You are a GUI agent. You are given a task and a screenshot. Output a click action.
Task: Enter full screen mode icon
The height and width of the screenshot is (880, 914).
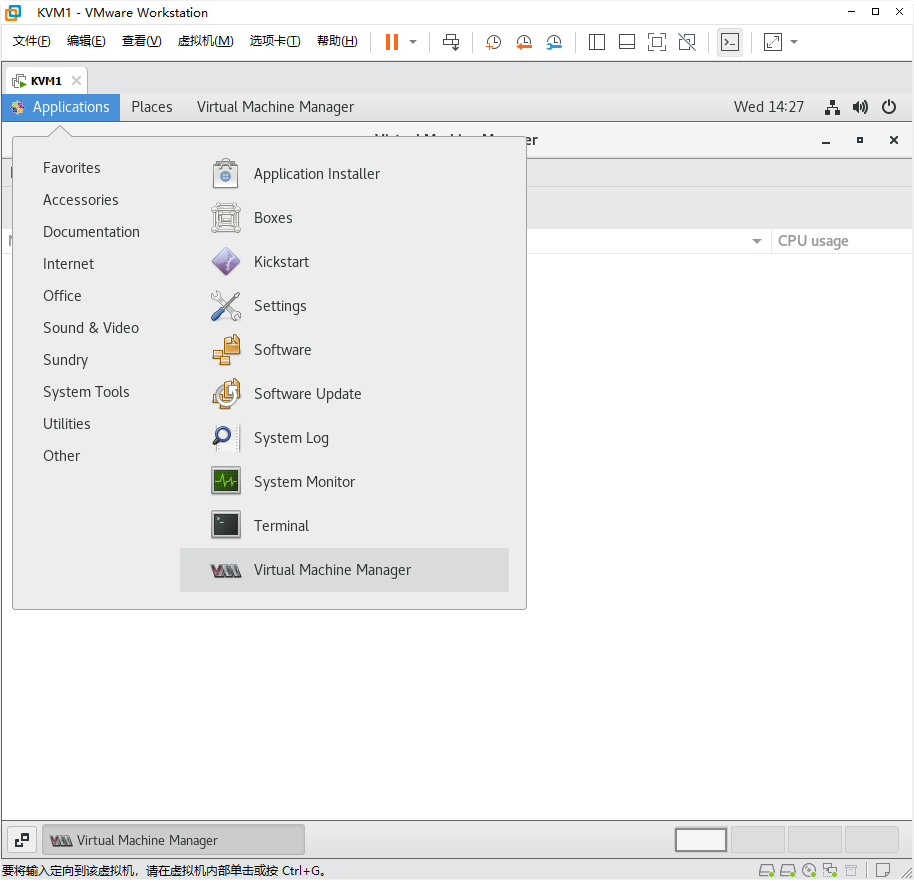(x=657, y=42)
